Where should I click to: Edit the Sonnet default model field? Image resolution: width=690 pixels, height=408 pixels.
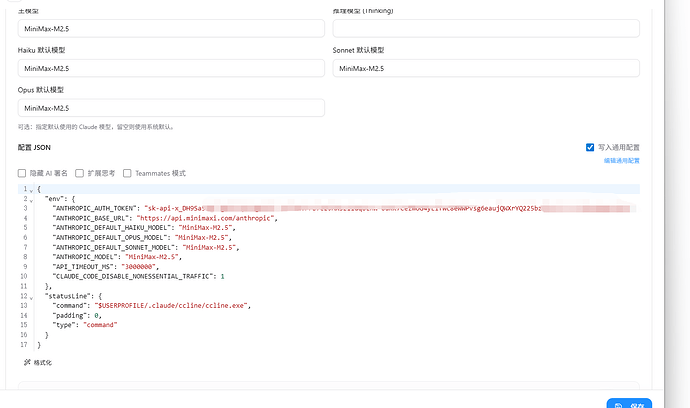click(x=486, y=68)
